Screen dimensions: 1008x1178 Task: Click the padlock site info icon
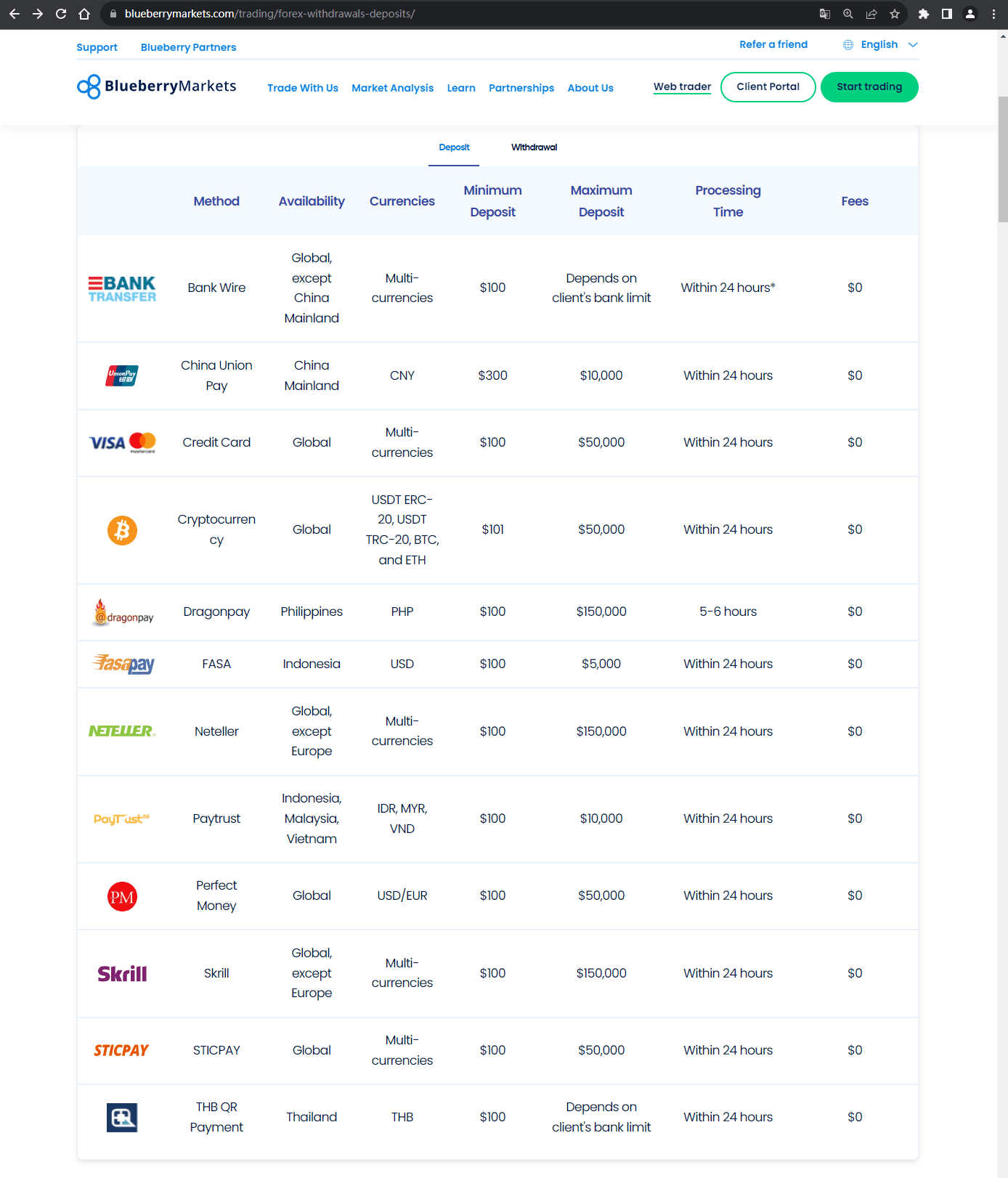pos(113,14)
